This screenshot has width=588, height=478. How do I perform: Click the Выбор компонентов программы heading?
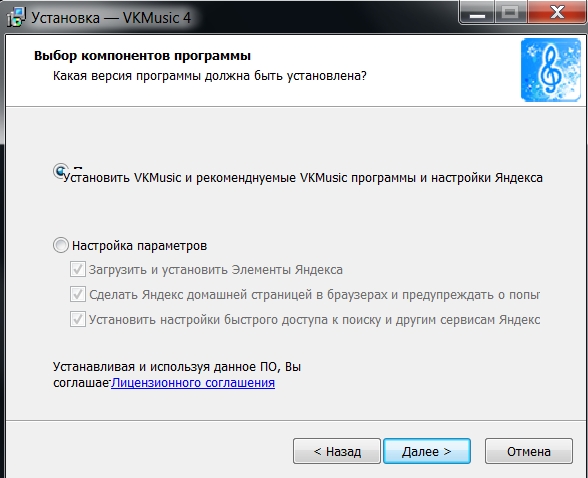coord(142,55)
